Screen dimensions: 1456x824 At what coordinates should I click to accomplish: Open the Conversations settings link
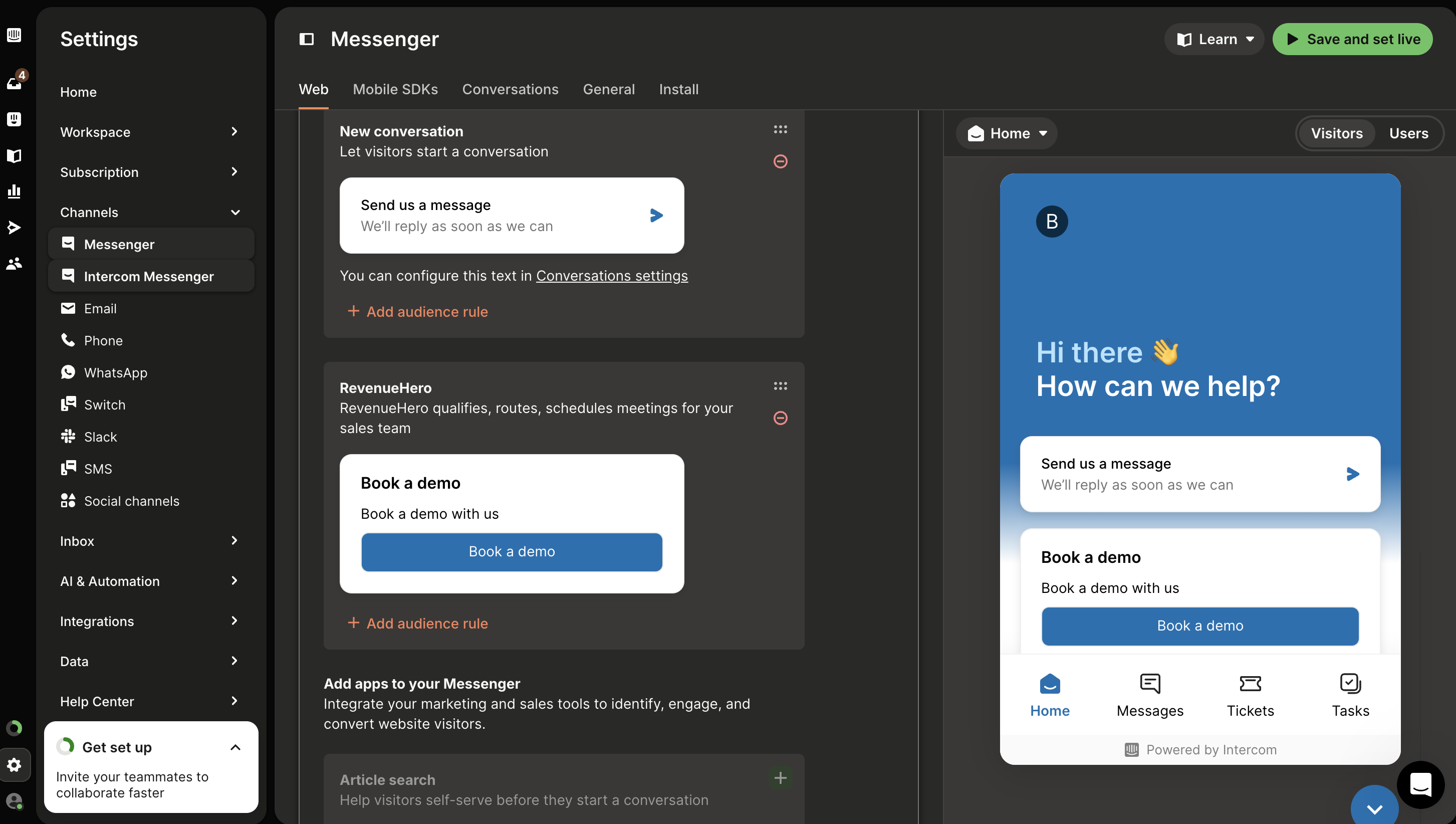[x=611, y=276]
